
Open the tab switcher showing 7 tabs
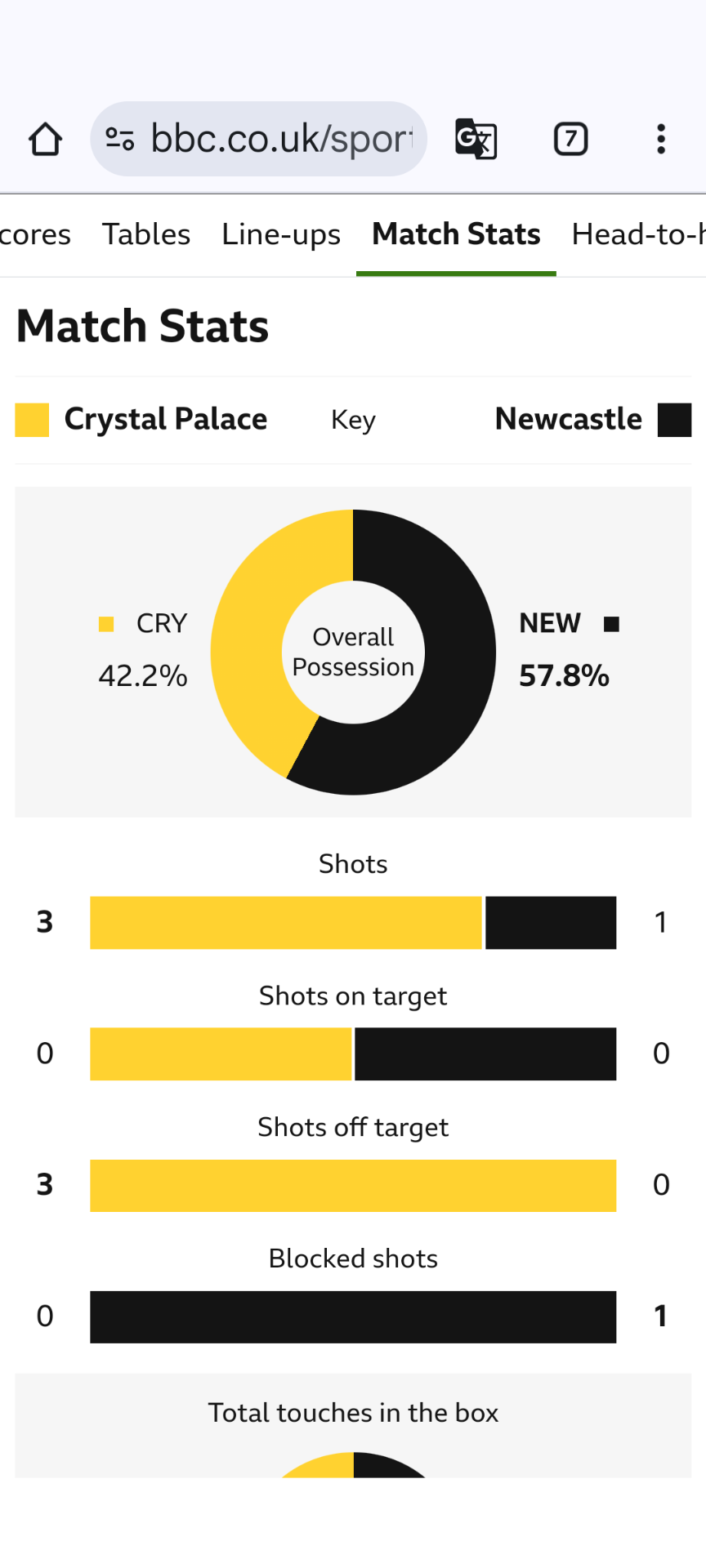570,139
